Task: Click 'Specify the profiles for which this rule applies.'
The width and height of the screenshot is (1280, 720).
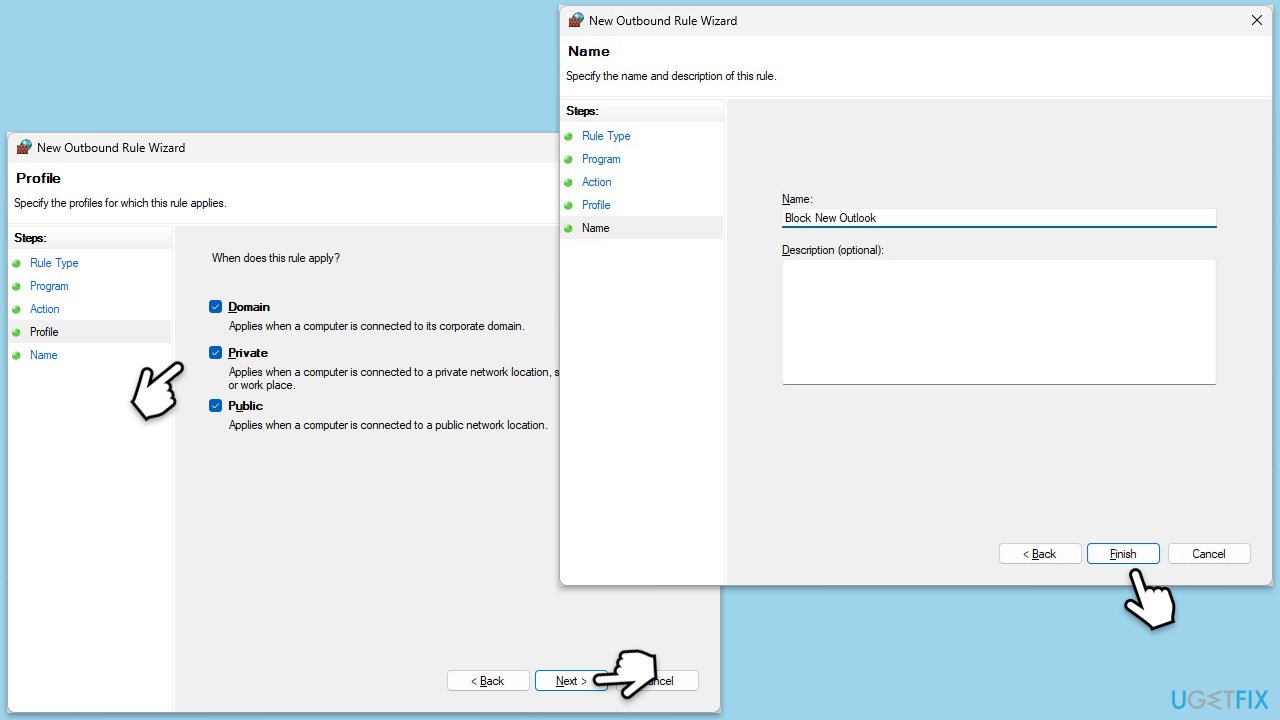Action: point(120,203)
